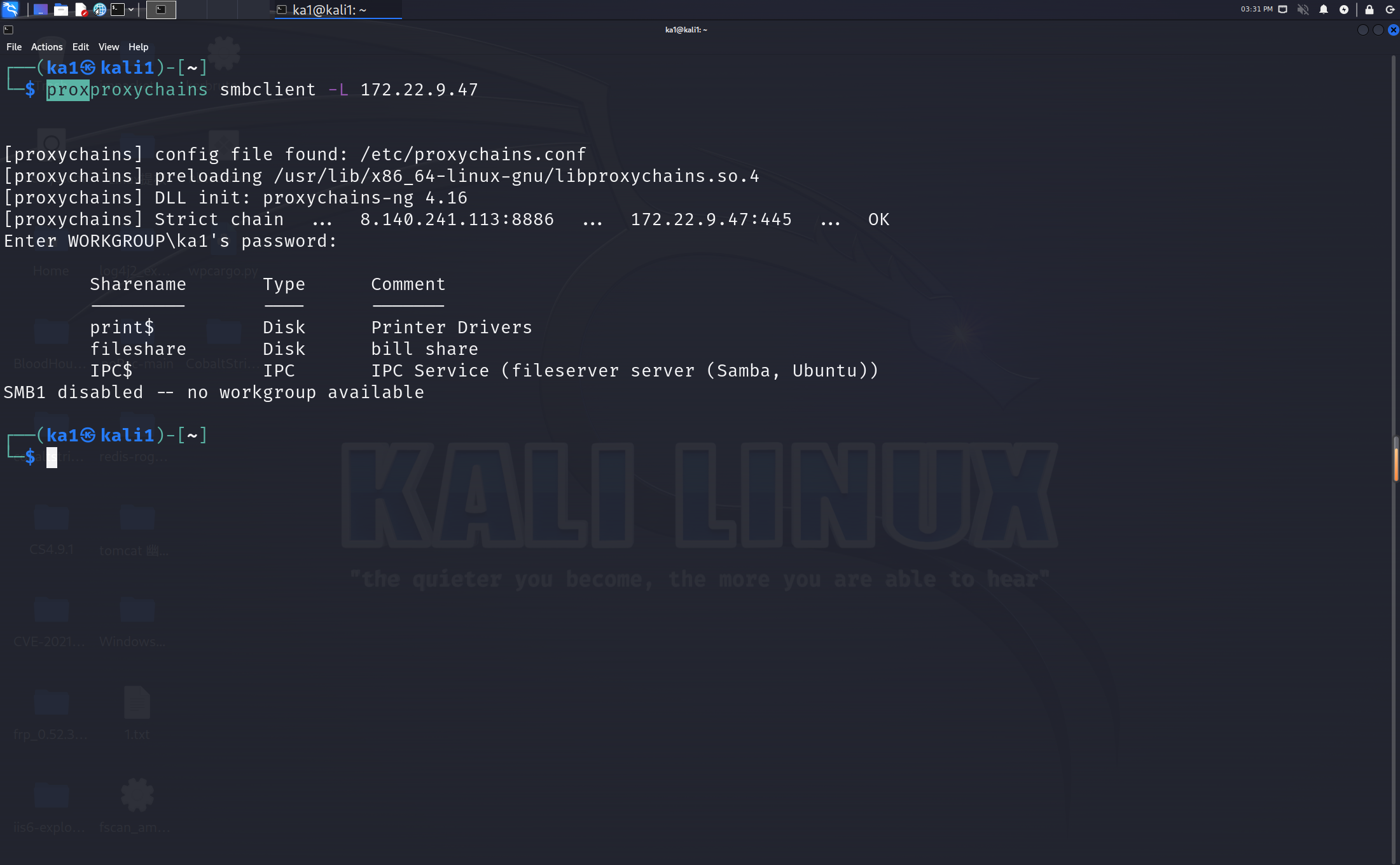
Task: Open the terminal window menu icon
Action: 8,29
